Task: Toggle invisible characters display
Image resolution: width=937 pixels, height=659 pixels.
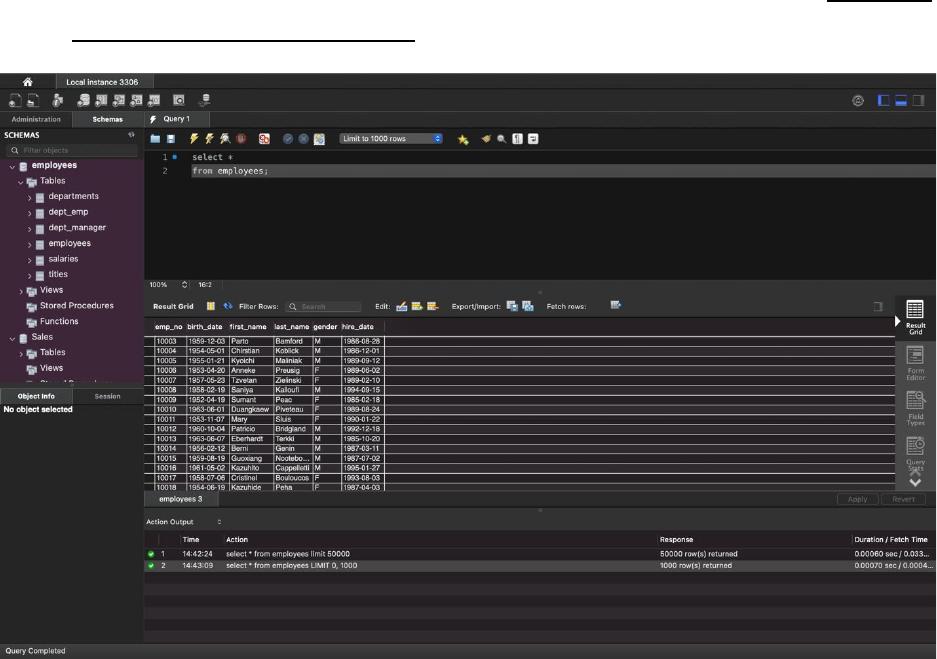Action: (x=518, y=139)
